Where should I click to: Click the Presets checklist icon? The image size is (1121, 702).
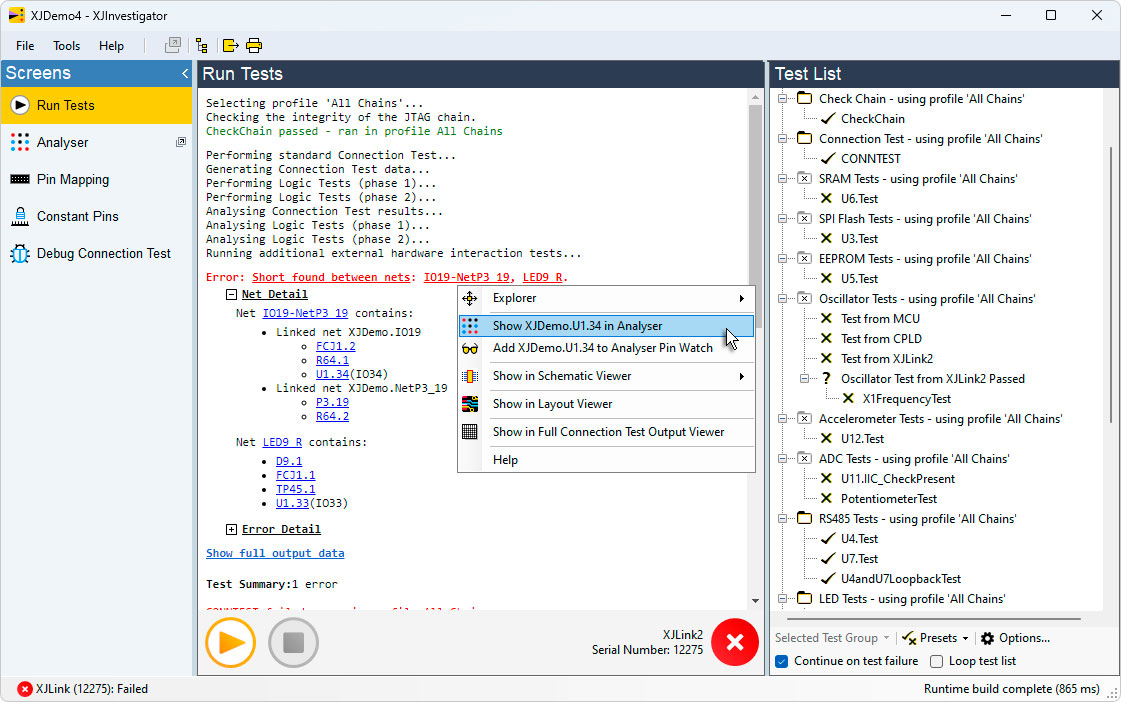point(909,638)
